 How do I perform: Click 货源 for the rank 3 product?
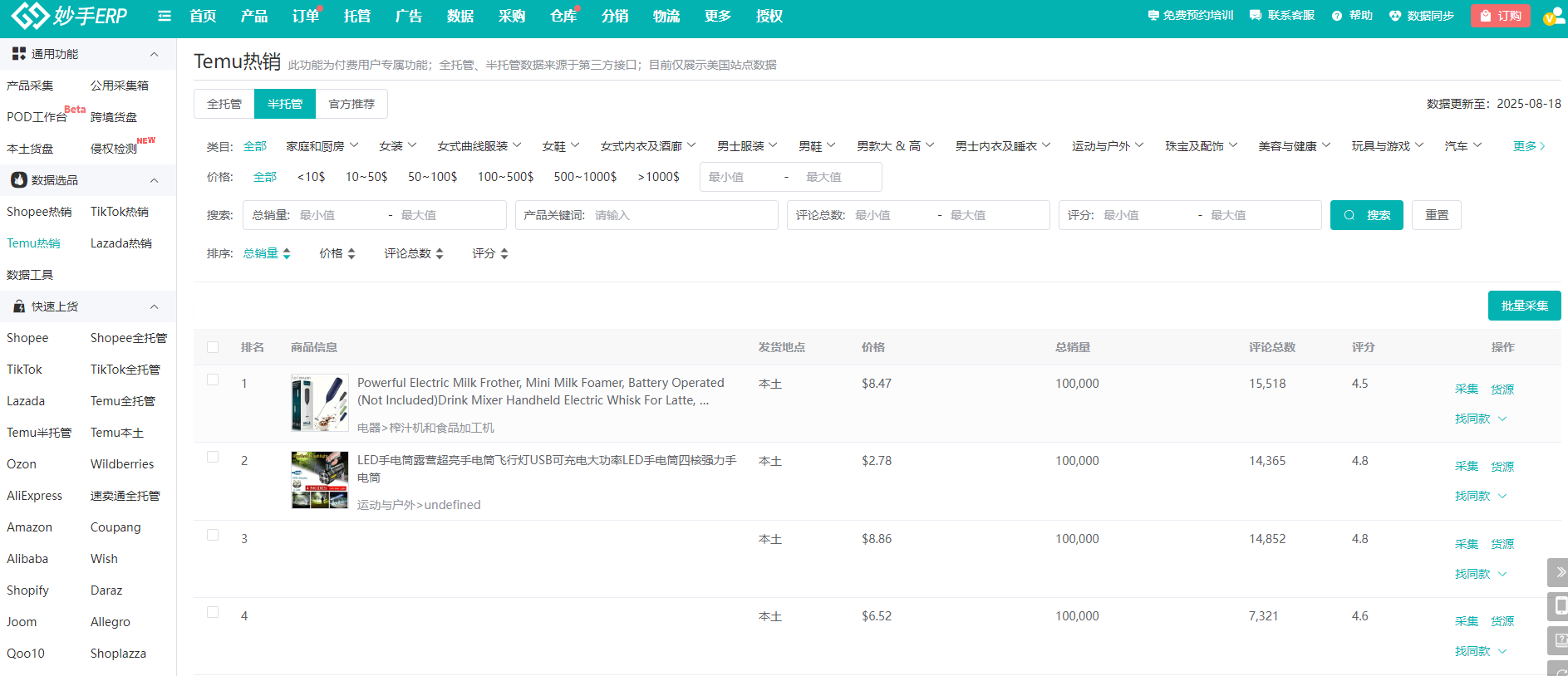tap(1502, 544)
